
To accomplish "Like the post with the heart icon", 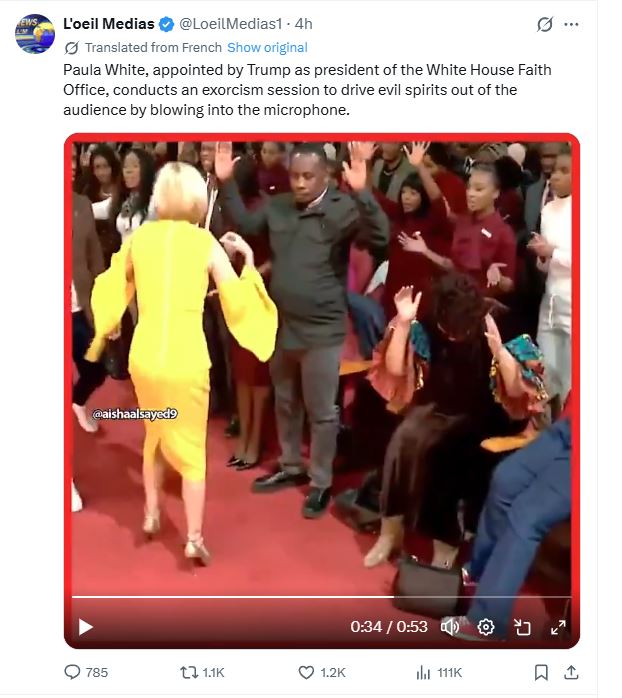I will click(321, 672).
